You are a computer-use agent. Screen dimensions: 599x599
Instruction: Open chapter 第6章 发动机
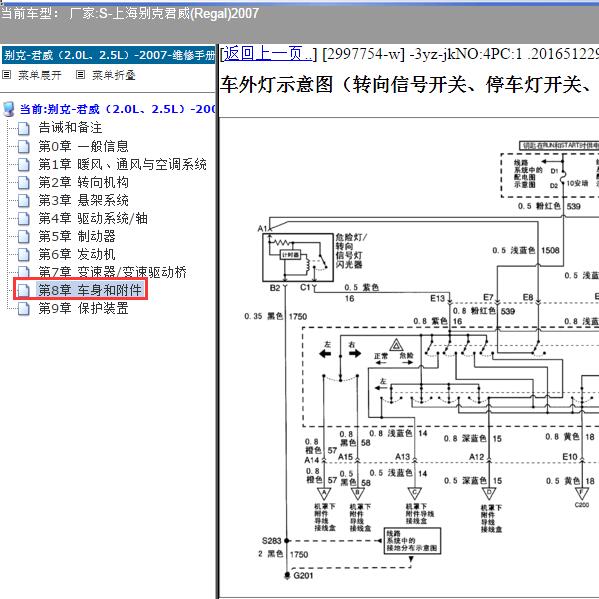[x=77, y=254]
